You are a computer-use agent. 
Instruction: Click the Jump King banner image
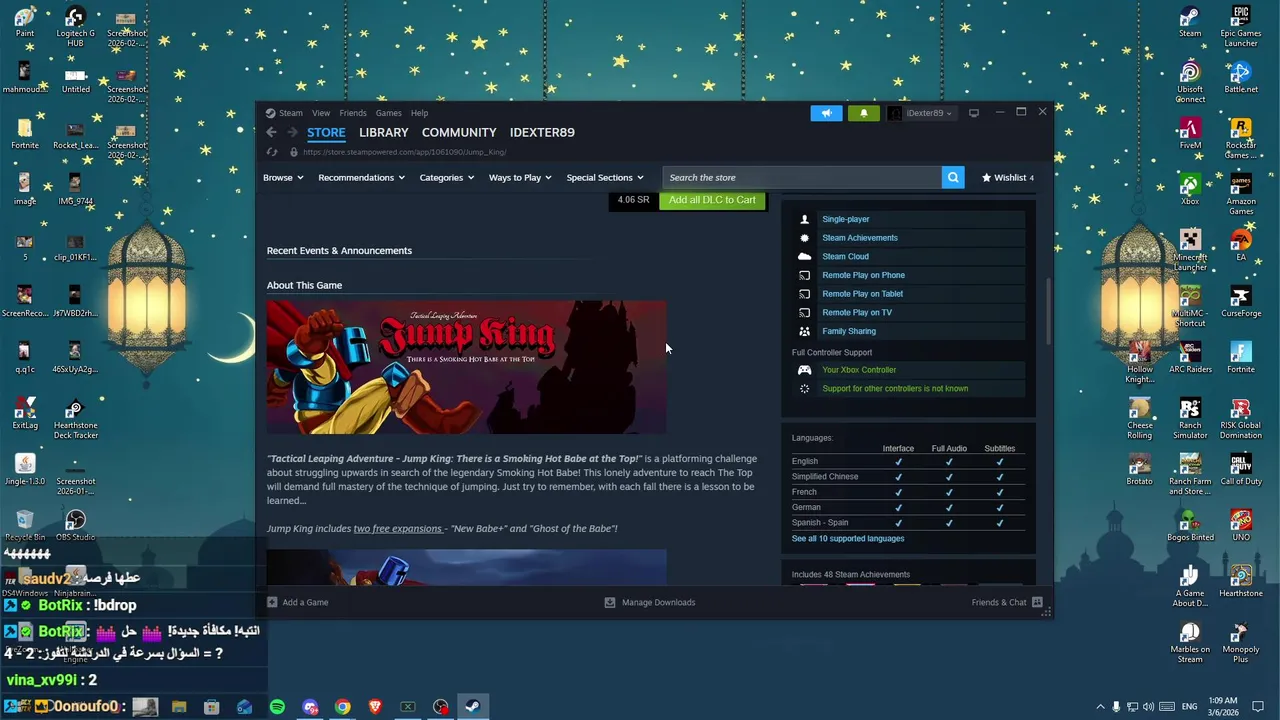[x=466, y=367]
